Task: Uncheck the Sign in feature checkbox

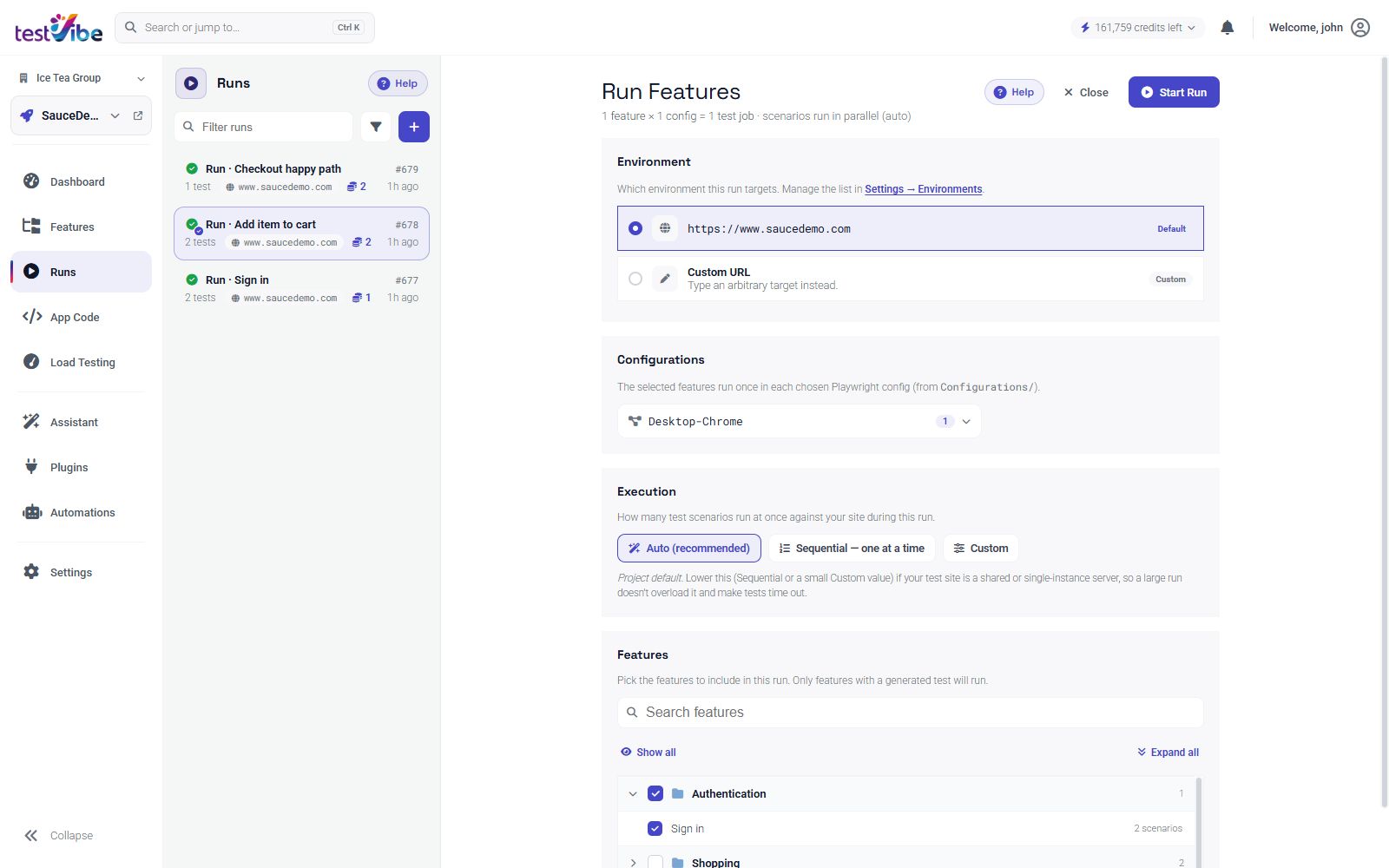Action: 655,828
